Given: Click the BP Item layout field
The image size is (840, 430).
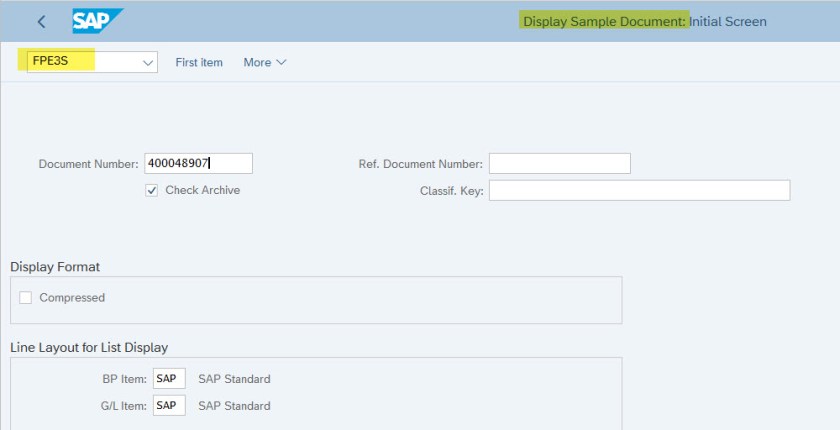Looking at the screenshot, I should pos(169,379).
